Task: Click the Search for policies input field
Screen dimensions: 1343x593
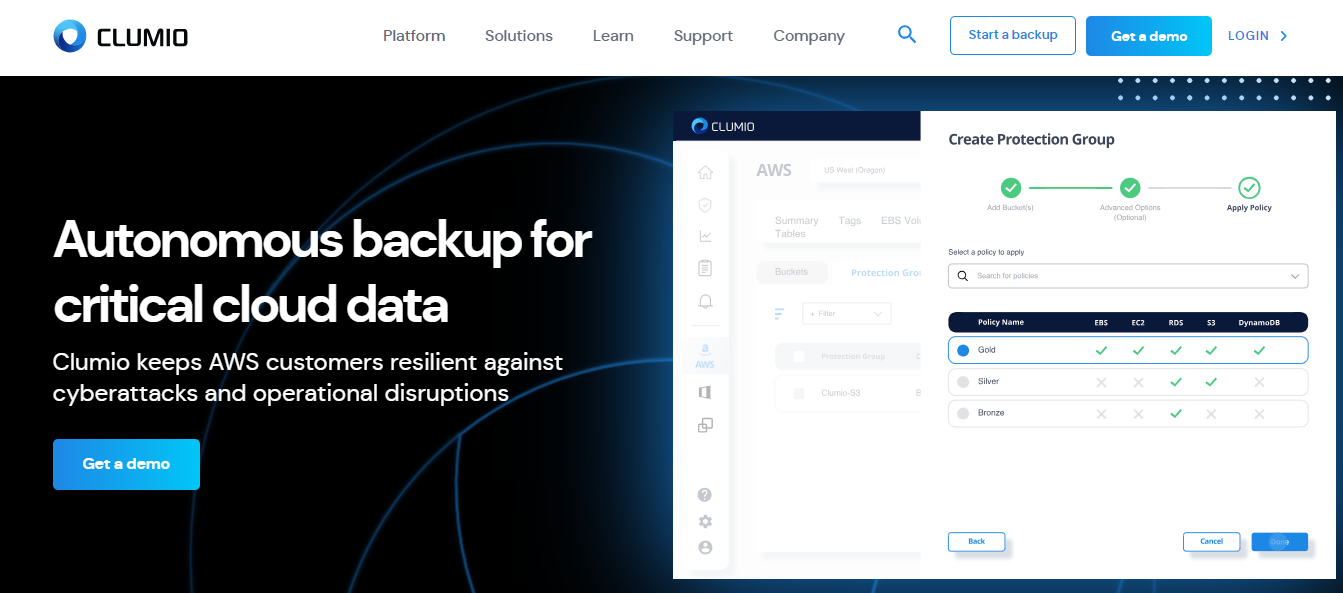Action: click(1128, 275)
